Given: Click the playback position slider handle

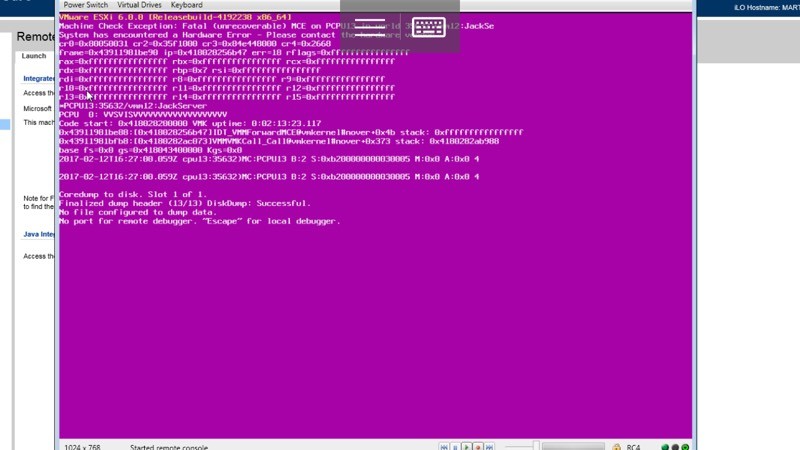Looking at the screenshot, I should pyautogui.click(x=536, y=446).
